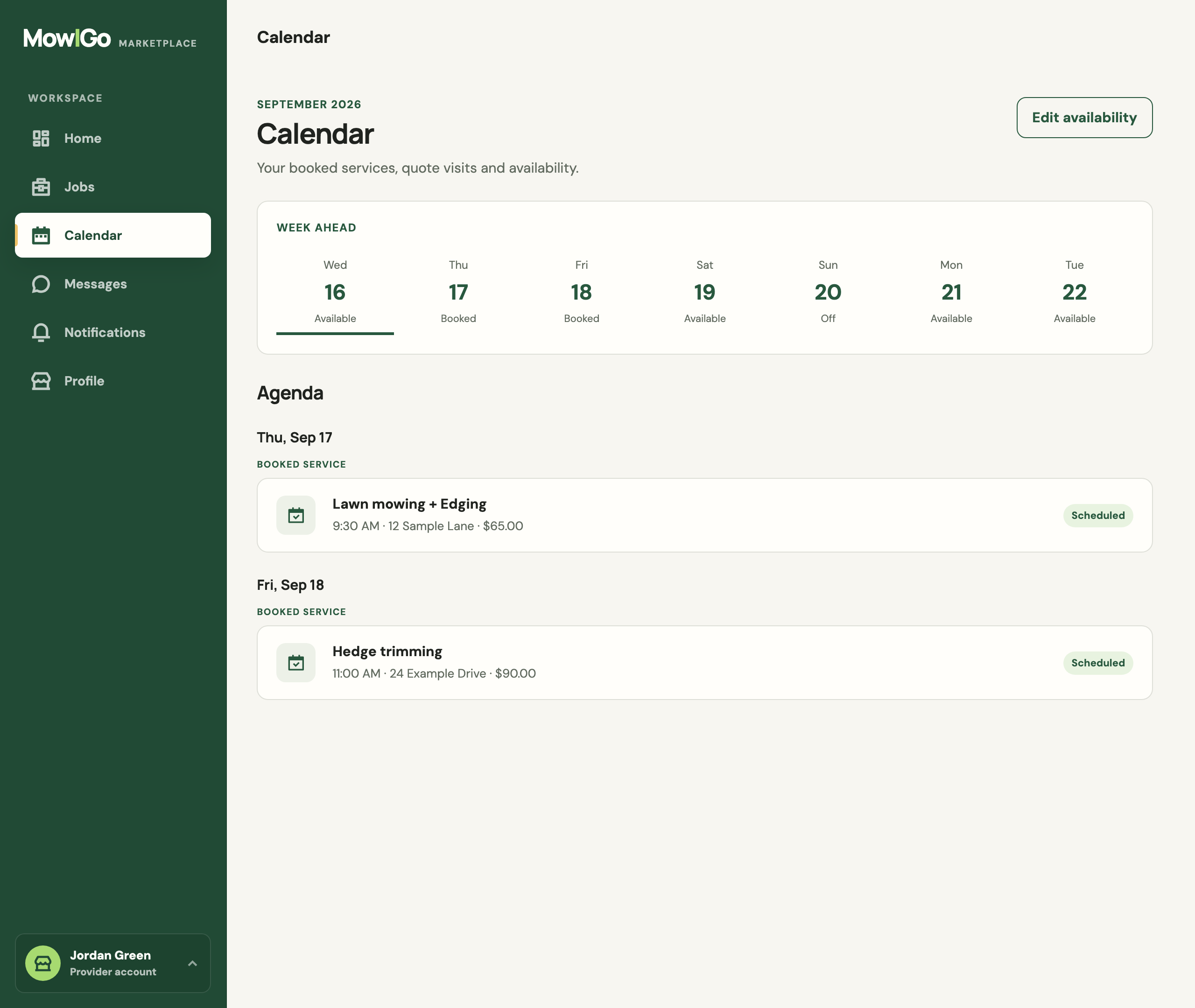This screenshot has width=1195, height=1008.
Task: Click the calendar-check icon on Hedge trimming card
Action: tap(296, 663)
